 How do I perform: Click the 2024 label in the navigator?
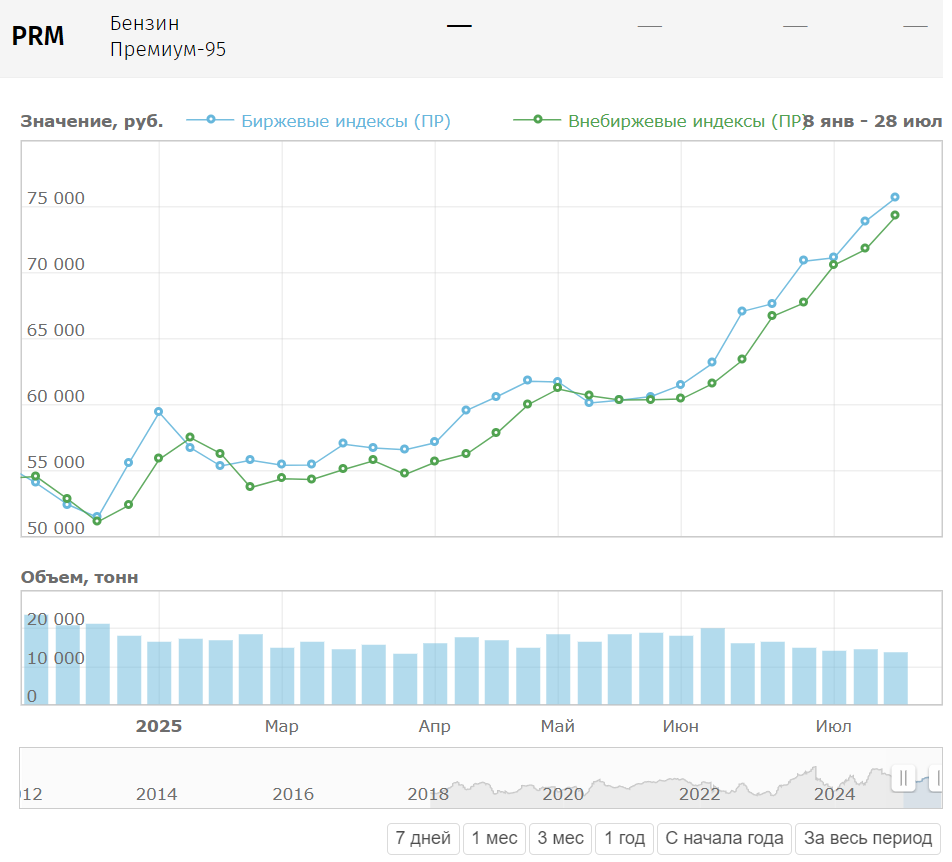point(834,794)
